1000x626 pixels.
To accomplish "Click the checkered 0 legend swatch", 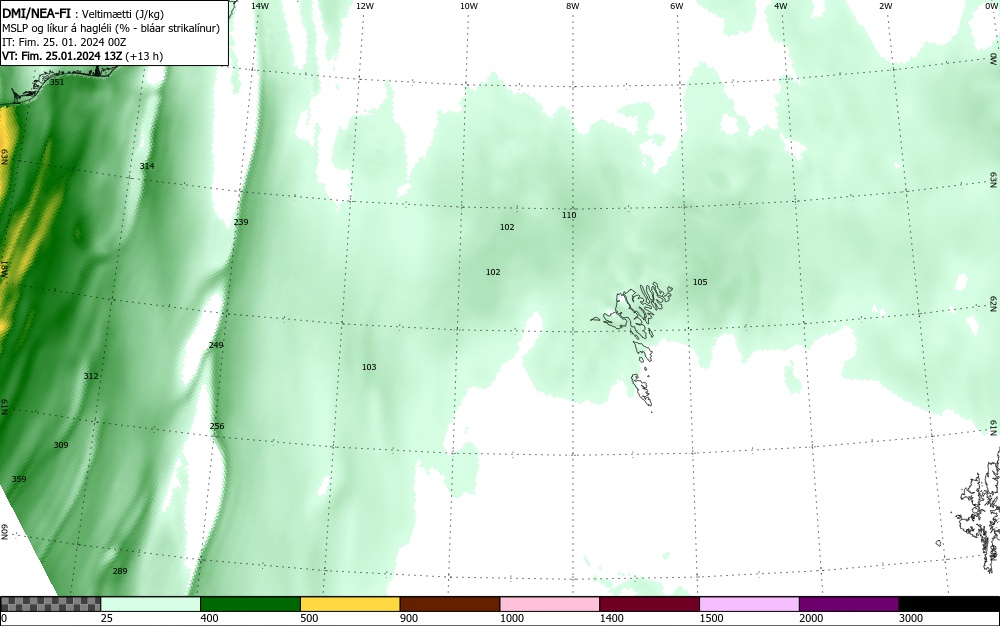I will pos(50,604).
